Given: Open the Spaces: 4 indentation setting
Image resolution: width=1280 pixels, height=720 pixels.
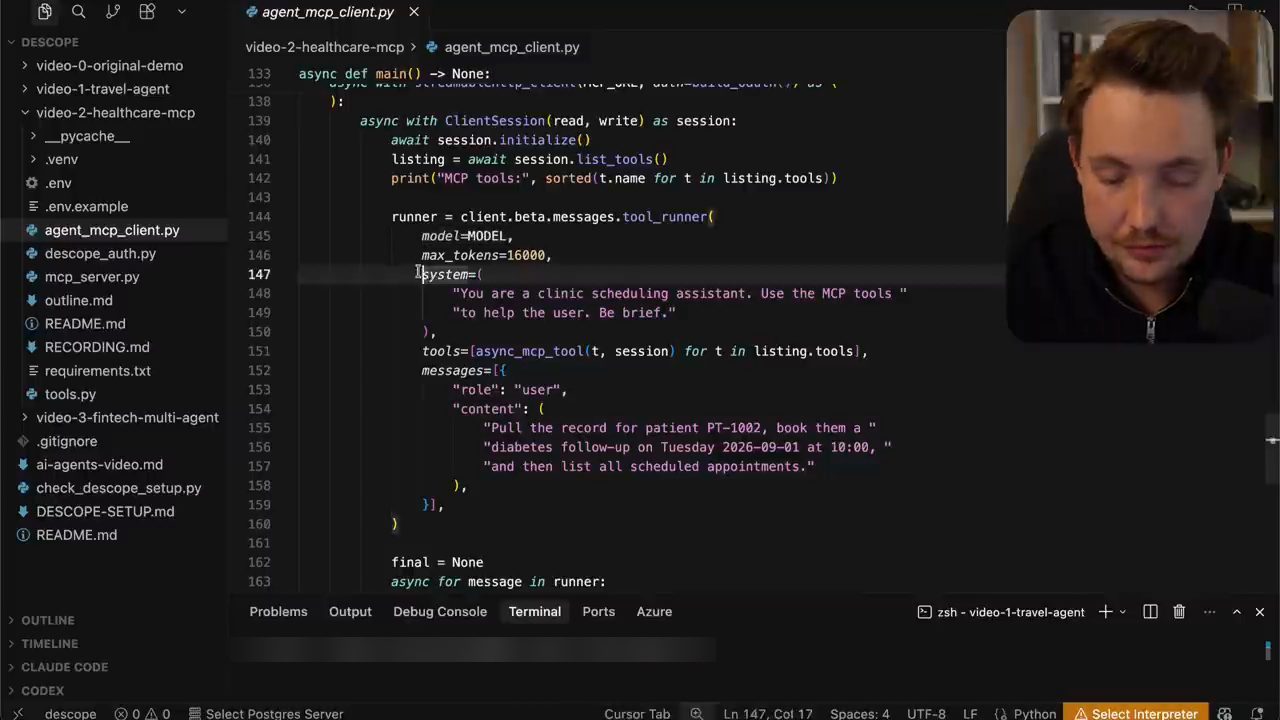Looking at the screenshot, I should click(860, 713).
